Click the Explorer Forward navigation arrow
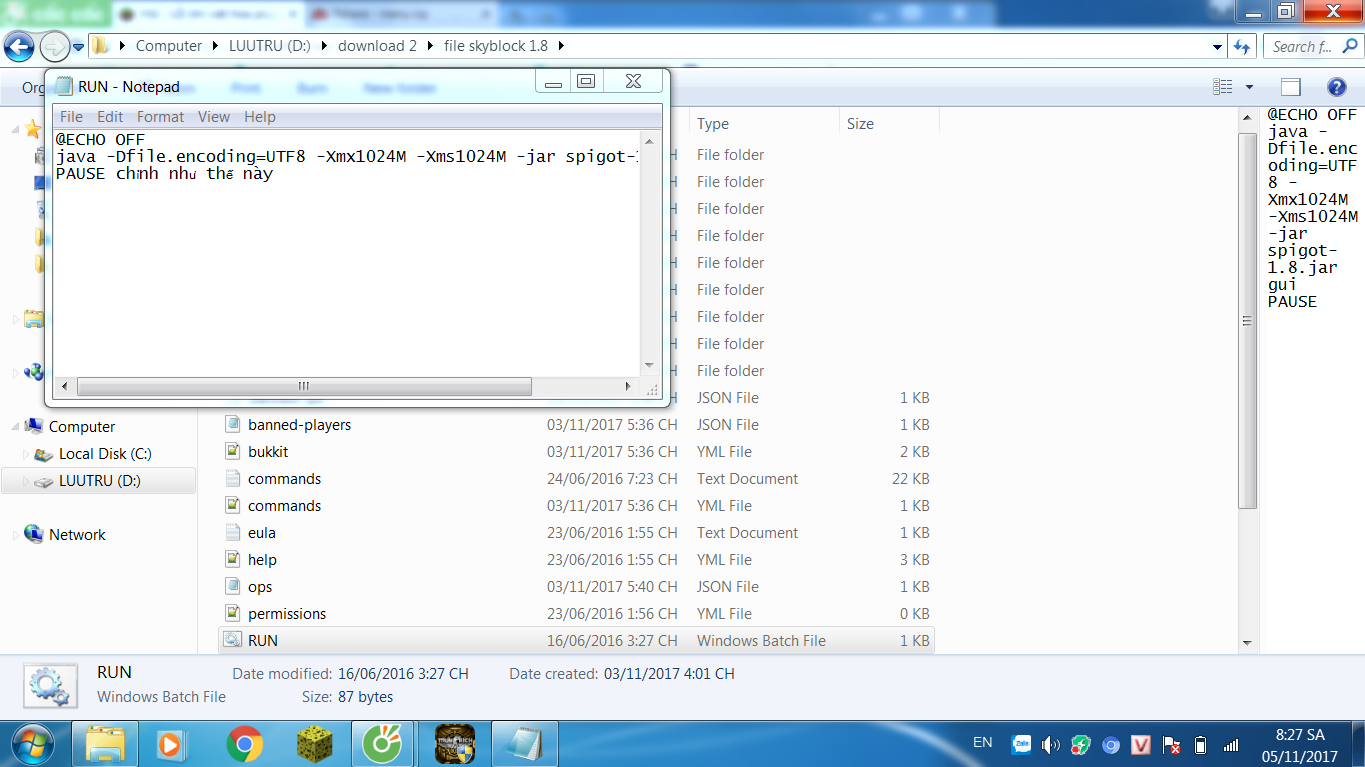Screen dimensions: 1365x767 point(54,46)
